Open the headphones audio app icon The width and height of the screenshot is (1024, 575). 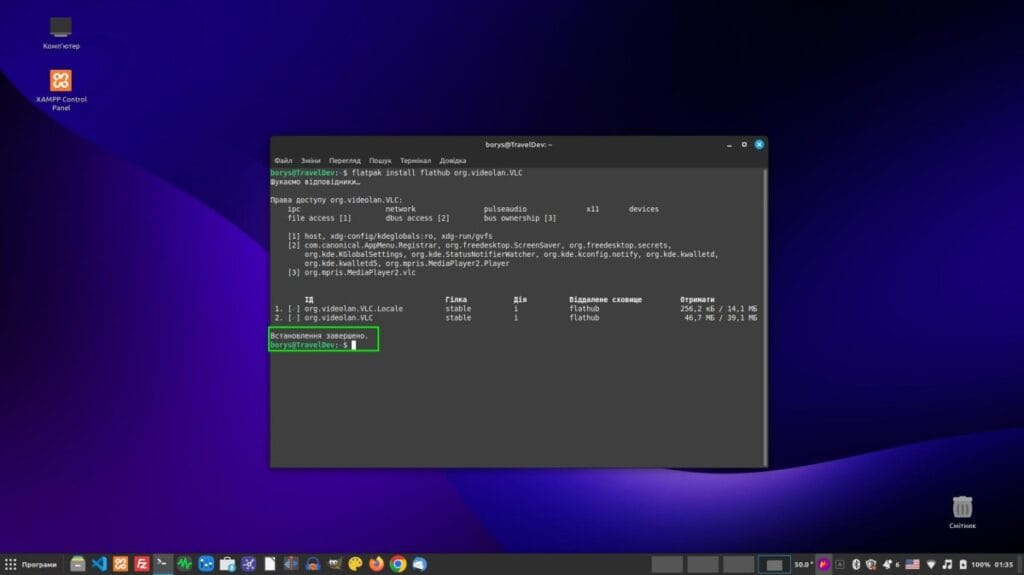313,564
